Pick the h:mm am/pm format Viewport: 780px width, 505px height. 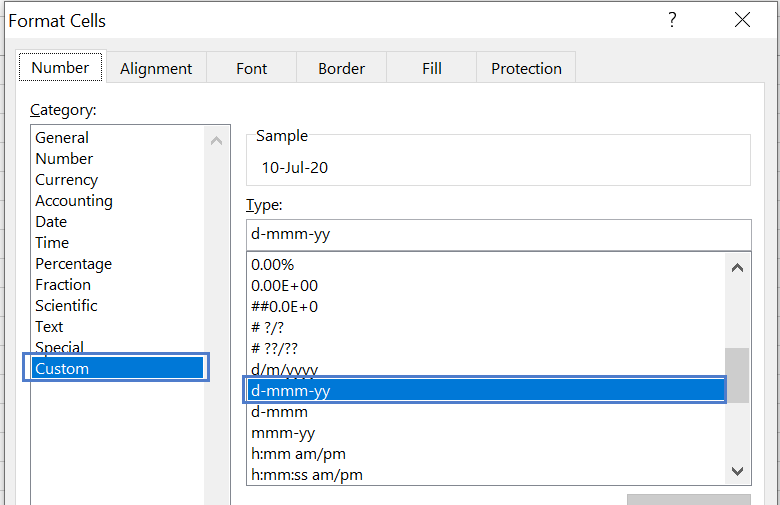(x=298, y=454)
